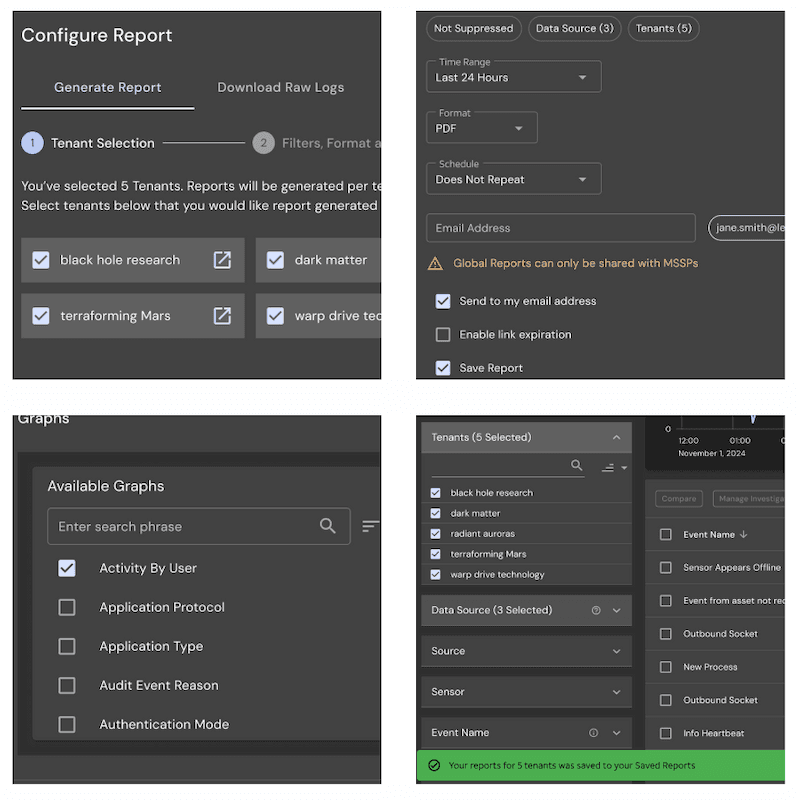Select New Process event row checkbox

tap(666, 667)
